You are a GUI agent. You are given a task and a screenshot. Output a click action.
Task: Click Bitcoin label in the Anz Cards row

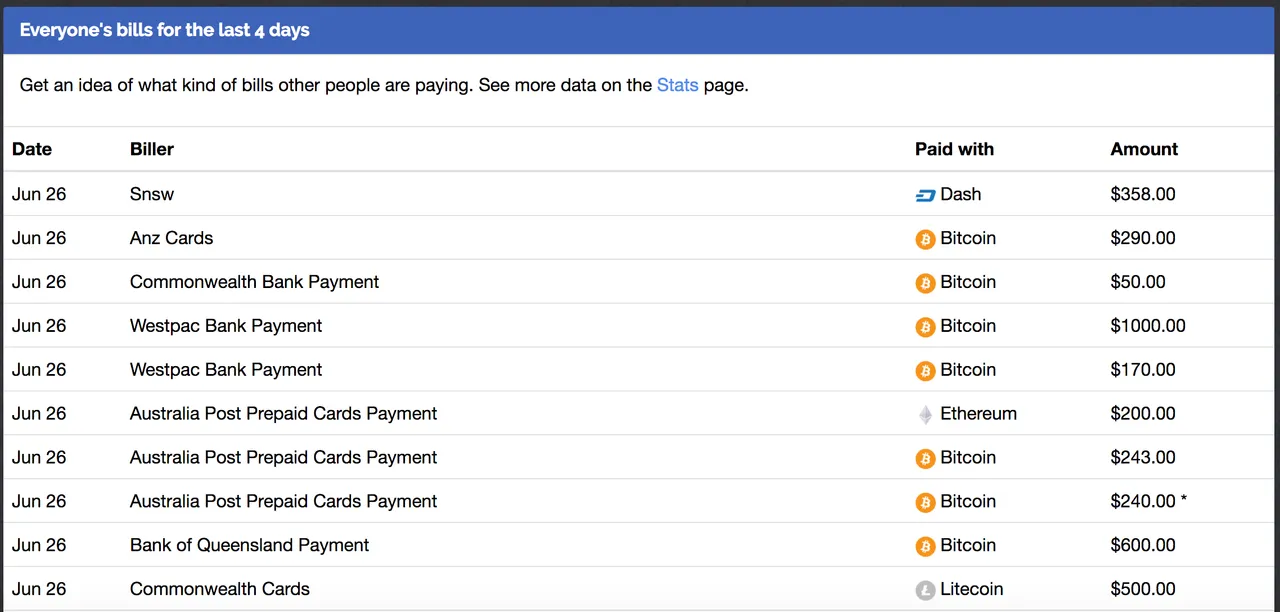[968, 238]
